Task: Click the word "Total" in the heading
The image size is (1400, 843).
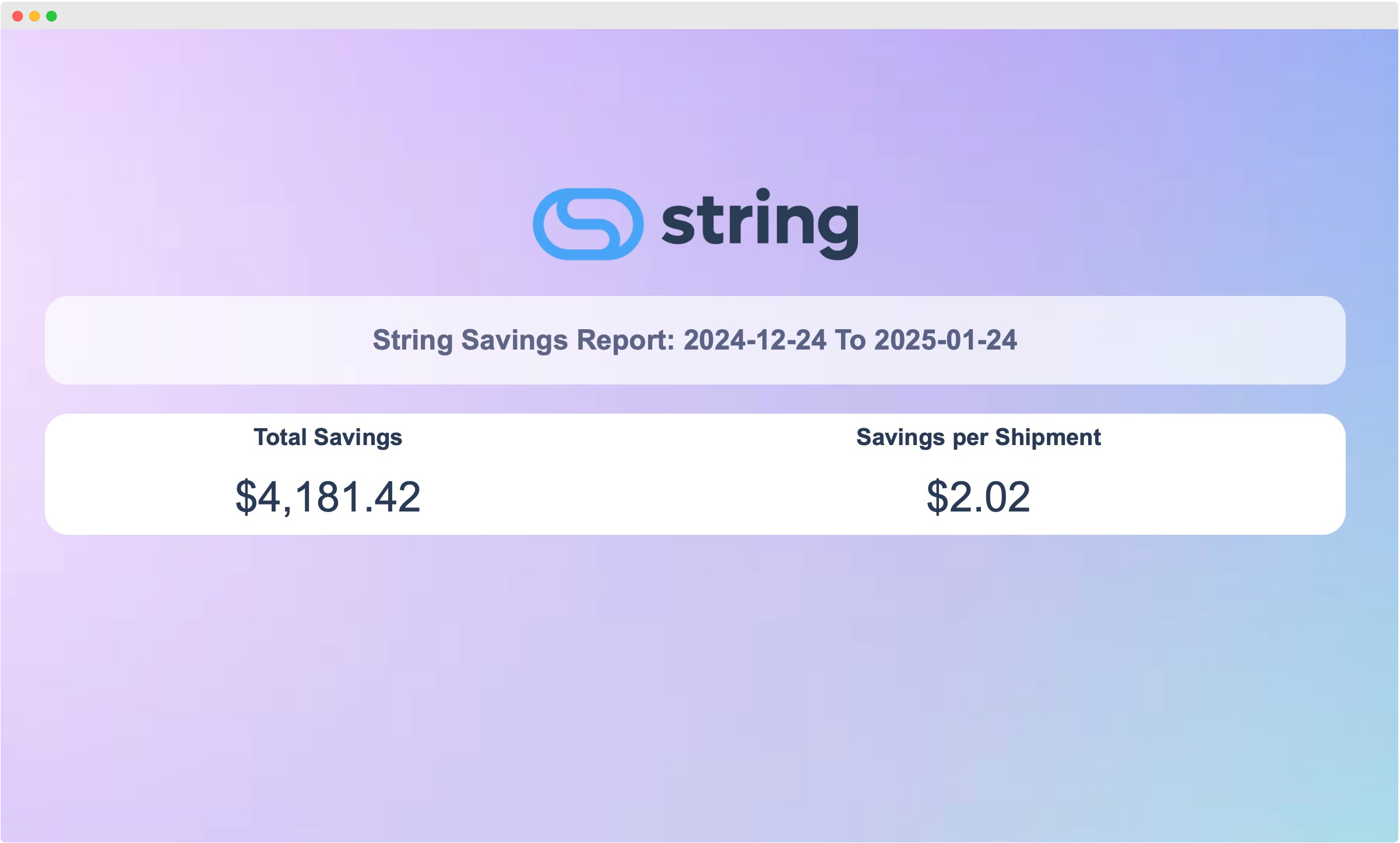Action: click(280, 438)
